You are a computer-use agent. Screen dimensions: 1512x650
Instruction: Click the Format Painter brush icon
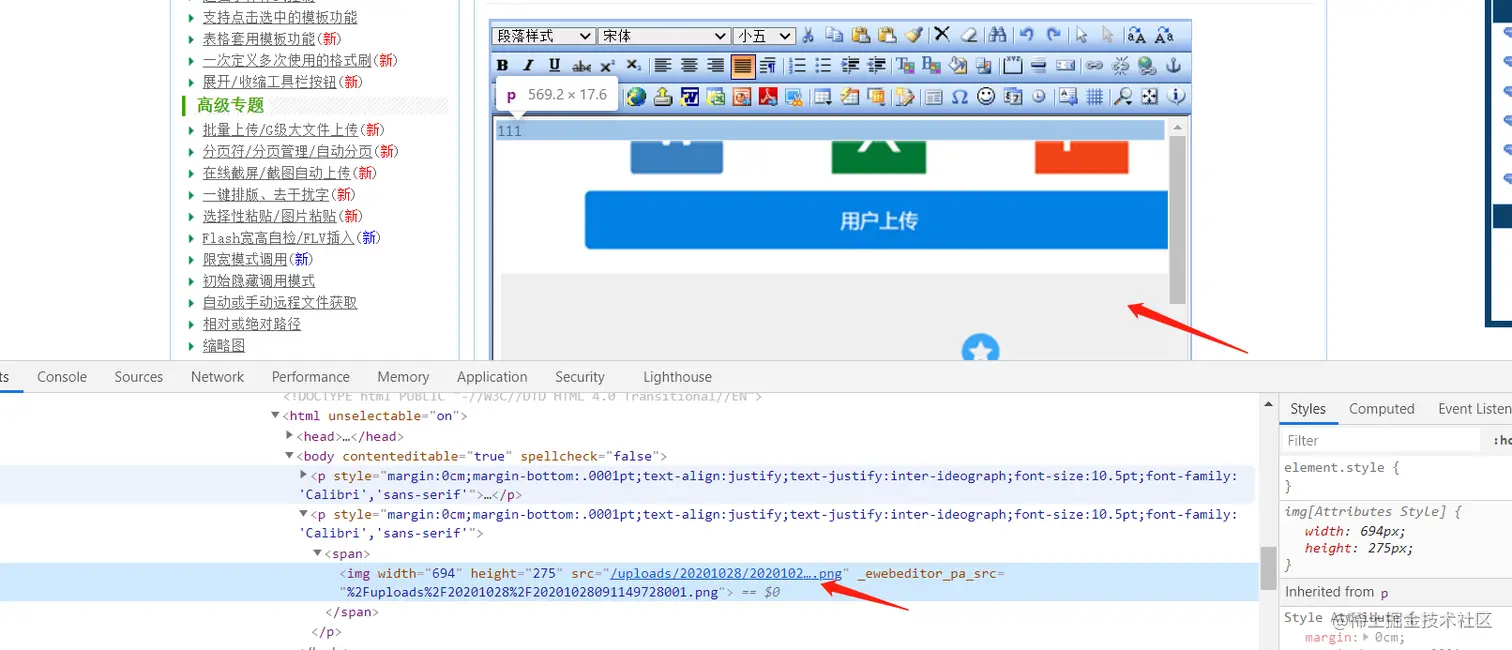pyautogui.click(x=914, y=36)
